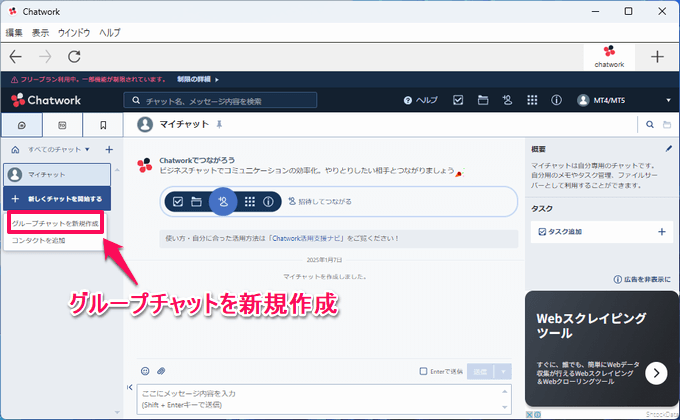Click the home icon in sidebar
The height and width of the screenshot is (420, 680).
[15, 150]
